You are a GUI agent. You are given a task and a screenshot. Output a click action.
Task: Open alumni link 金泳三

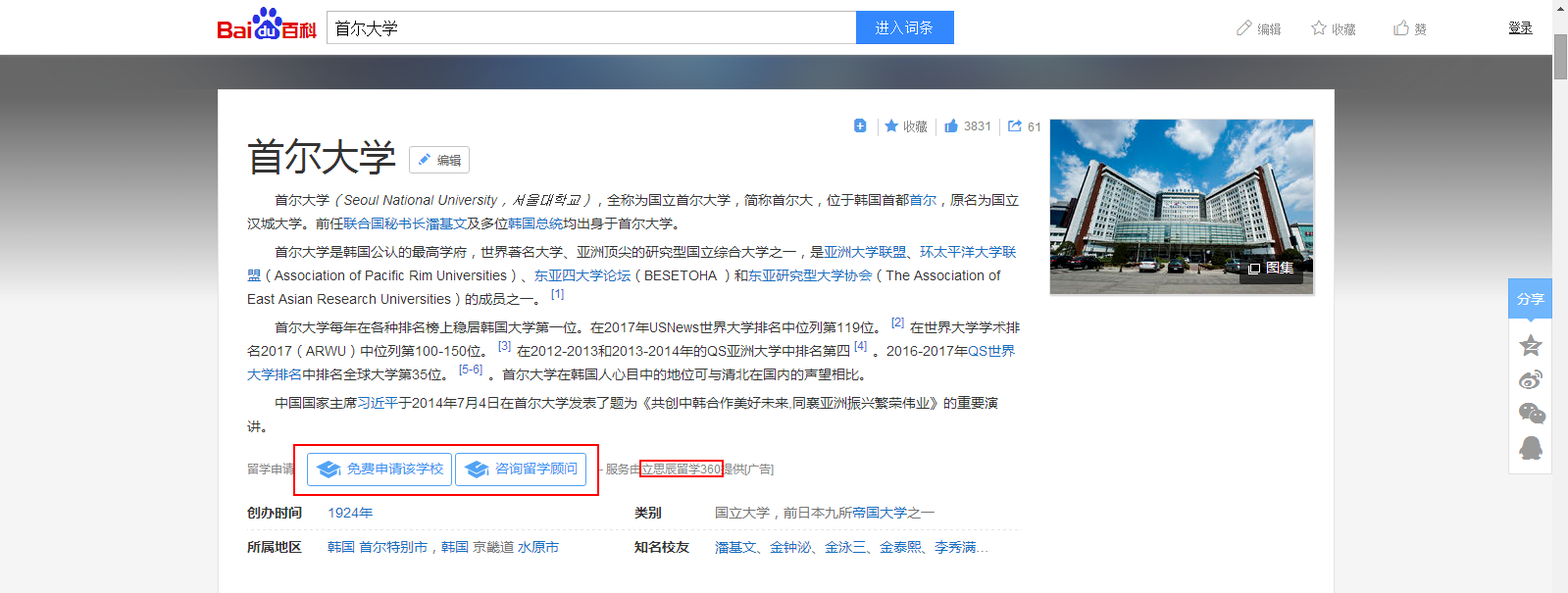point(844,547)
